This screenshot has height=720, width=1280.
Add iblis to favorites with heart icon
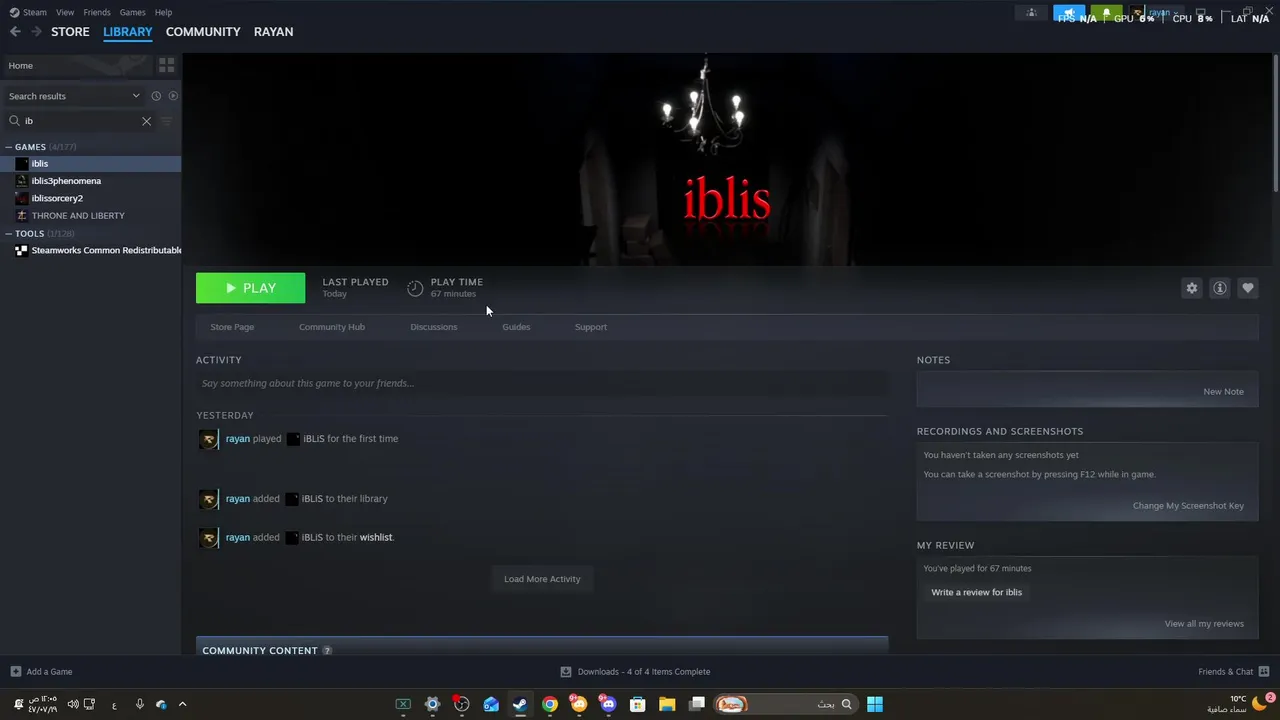point(1247,288)
